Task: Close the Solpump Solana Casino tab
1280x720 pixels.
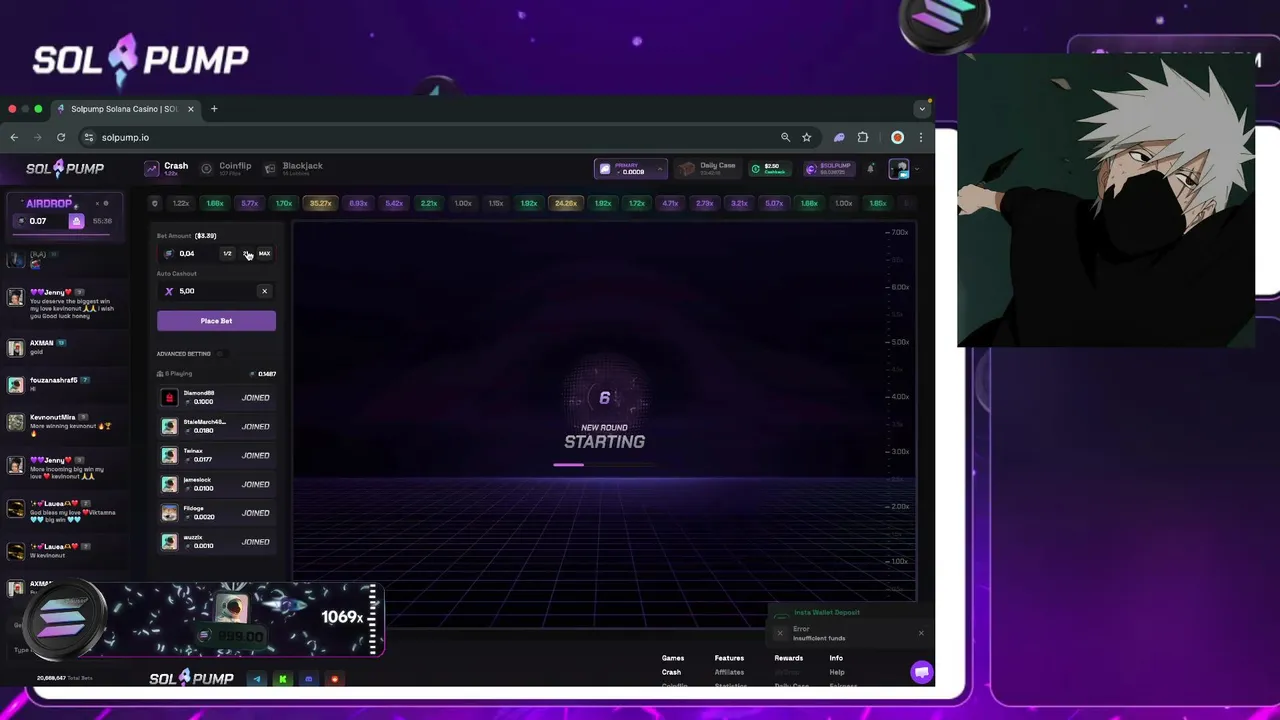Action: (x=190, y=109)
